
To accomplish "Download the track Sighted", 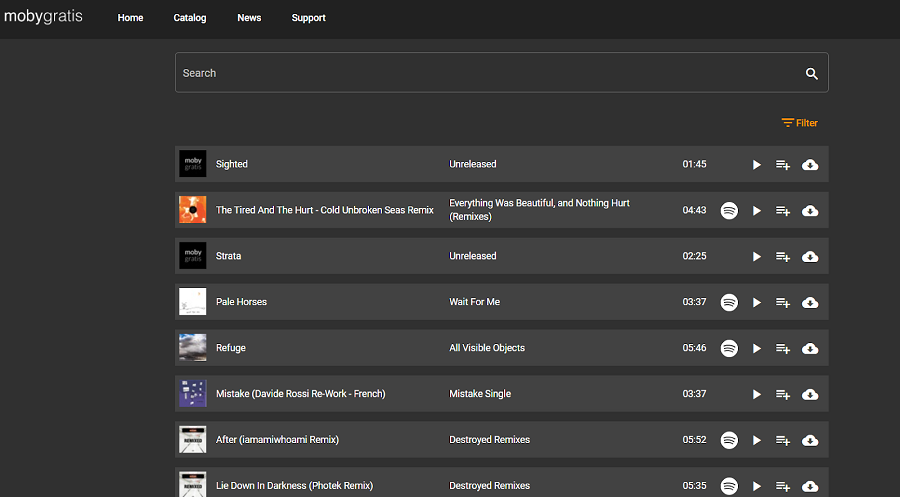I will [x=810, y=165].
